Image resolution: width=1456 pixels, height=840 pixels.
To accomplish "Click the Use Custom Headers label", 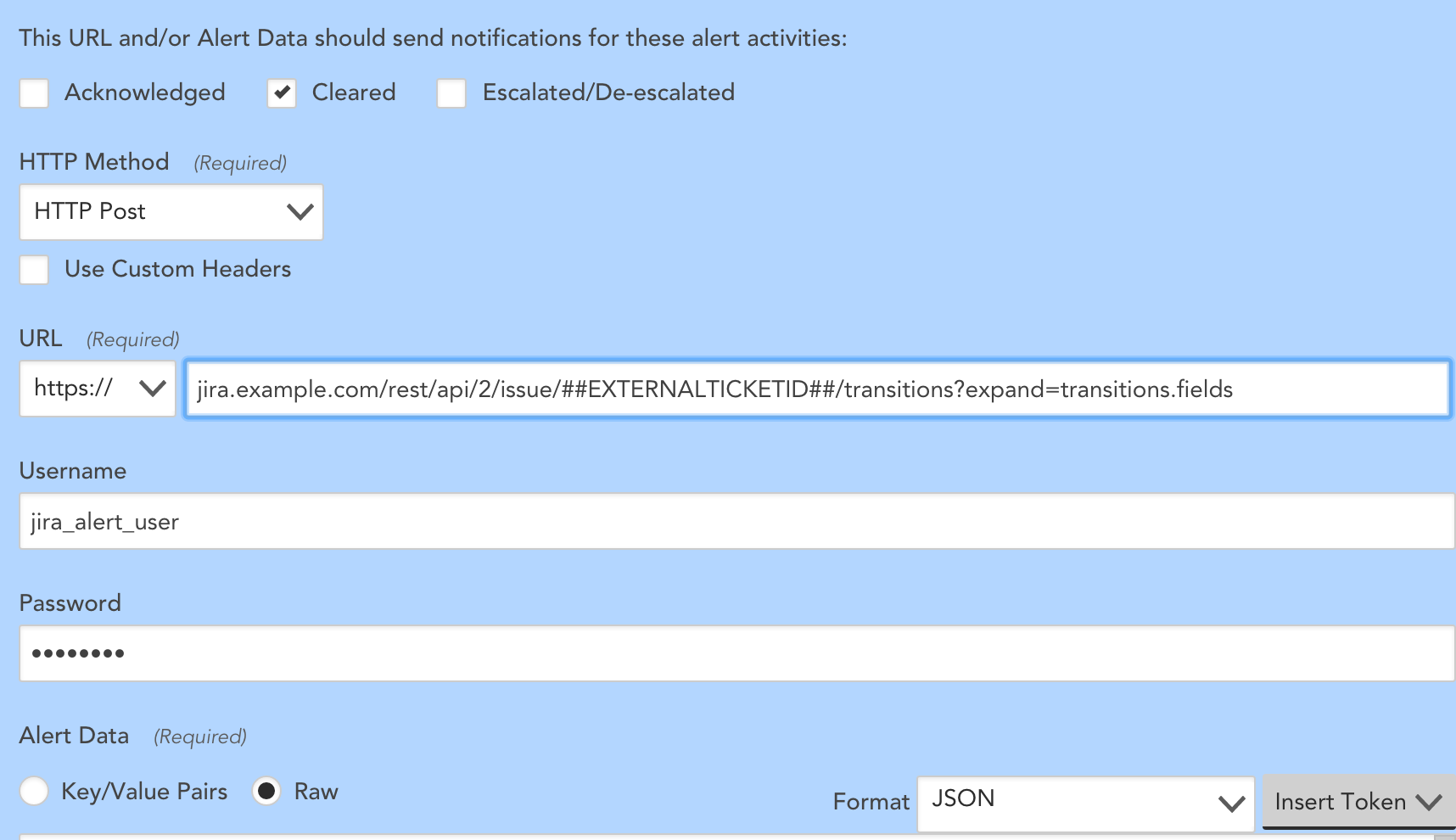I will point(178,269).
